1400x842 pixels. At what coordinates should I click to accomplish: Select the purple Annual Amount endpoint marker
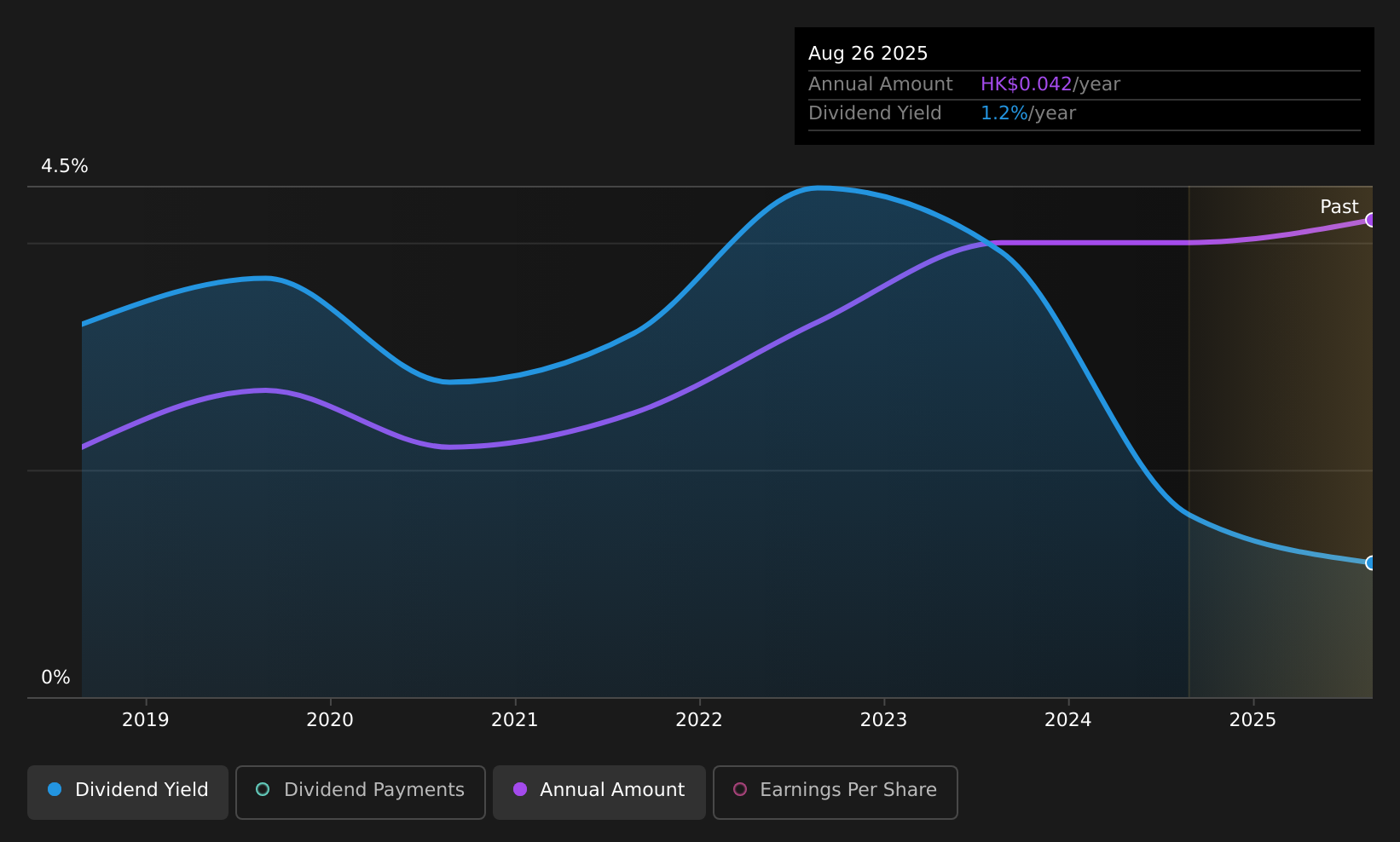tap(1371, 220)
